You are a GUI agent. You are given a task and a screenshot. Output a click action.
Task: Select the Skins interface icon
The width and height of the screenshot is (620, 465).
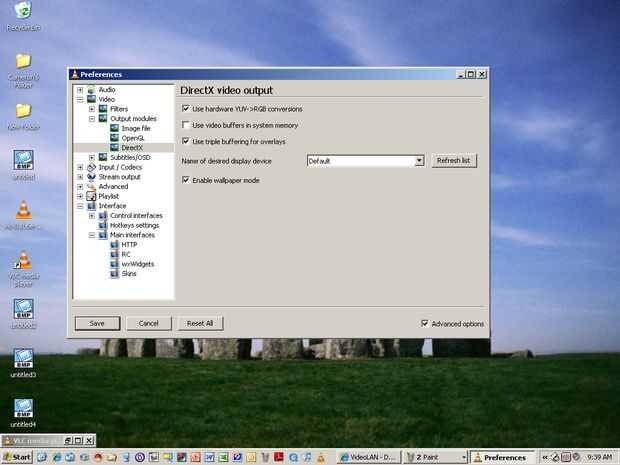114,273
